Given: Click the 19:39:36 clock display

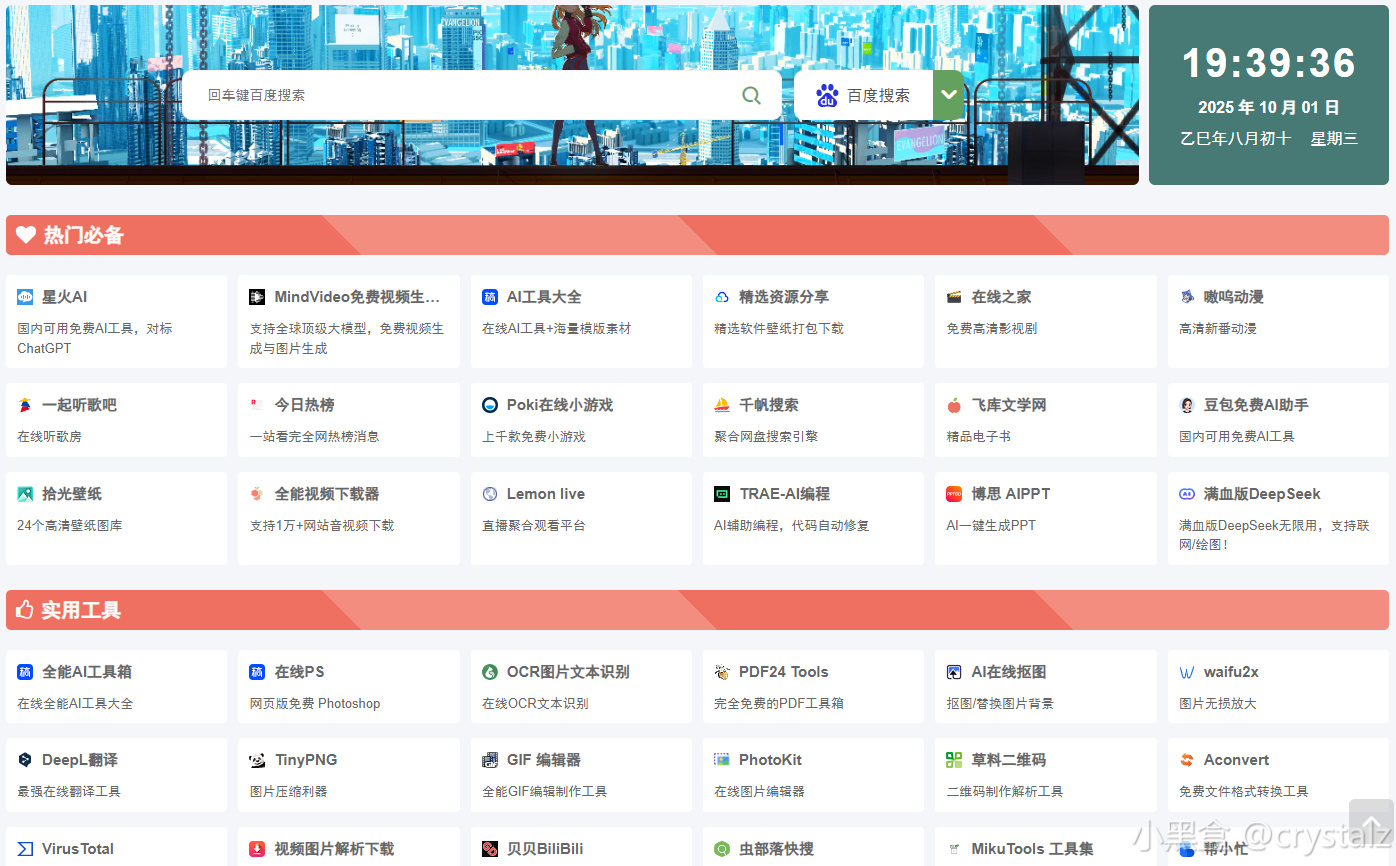Looking at the screenshot, I should click(1269, 63).
